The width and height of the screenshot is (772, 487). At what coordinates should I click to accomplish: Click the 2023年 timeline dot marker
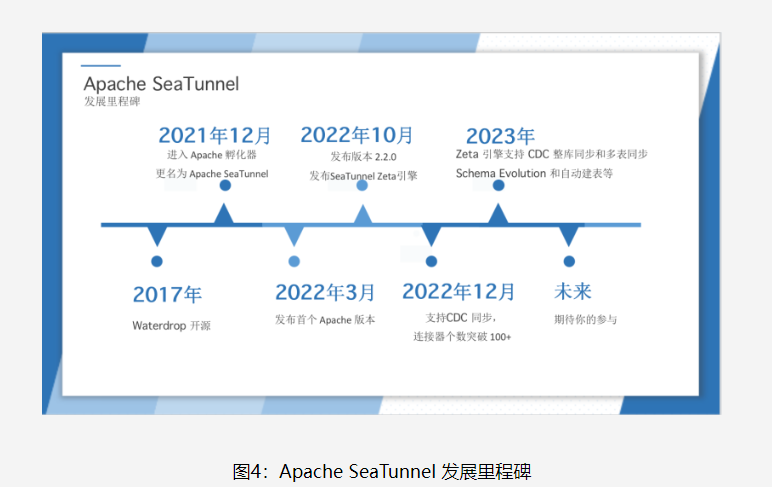pos(498,186)
